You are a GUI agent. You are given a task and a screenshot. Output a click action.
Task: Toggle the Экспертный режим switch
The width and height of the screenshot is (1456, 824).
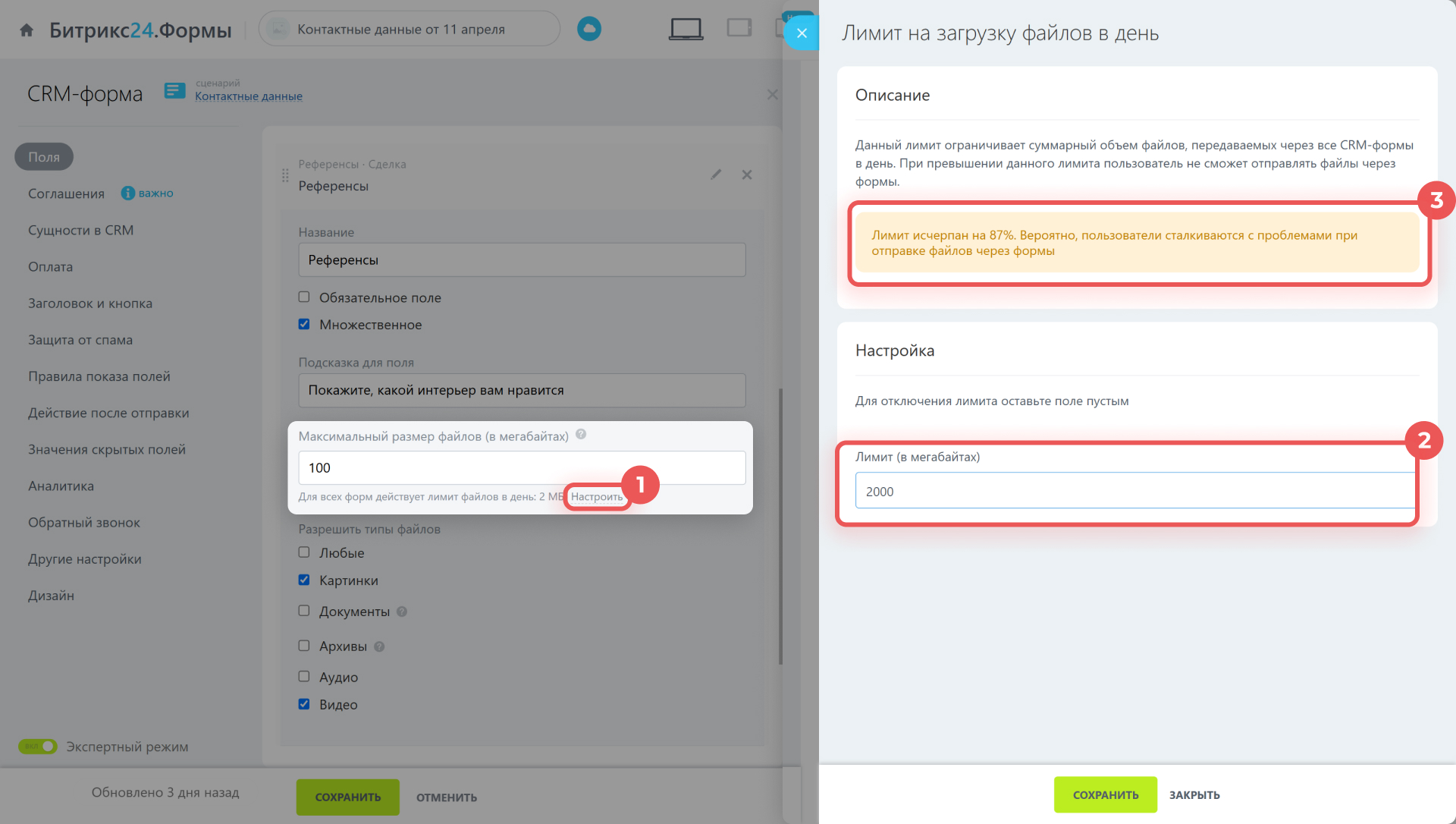tap(38, 747)
